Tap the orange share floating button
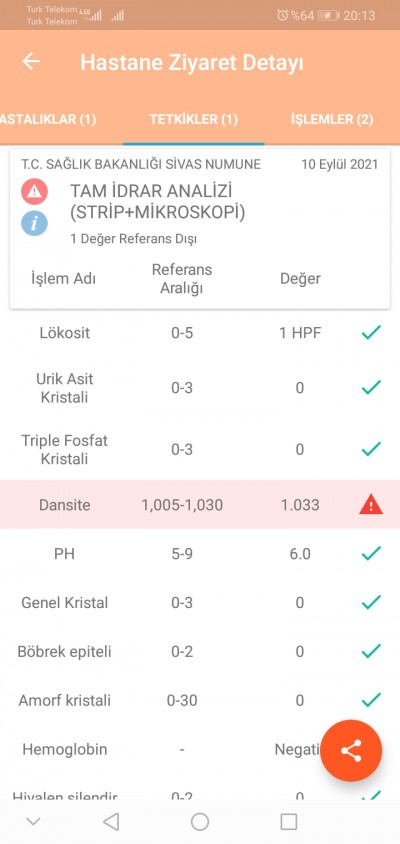This screenshot has width=400, height=844. (351, 750)
